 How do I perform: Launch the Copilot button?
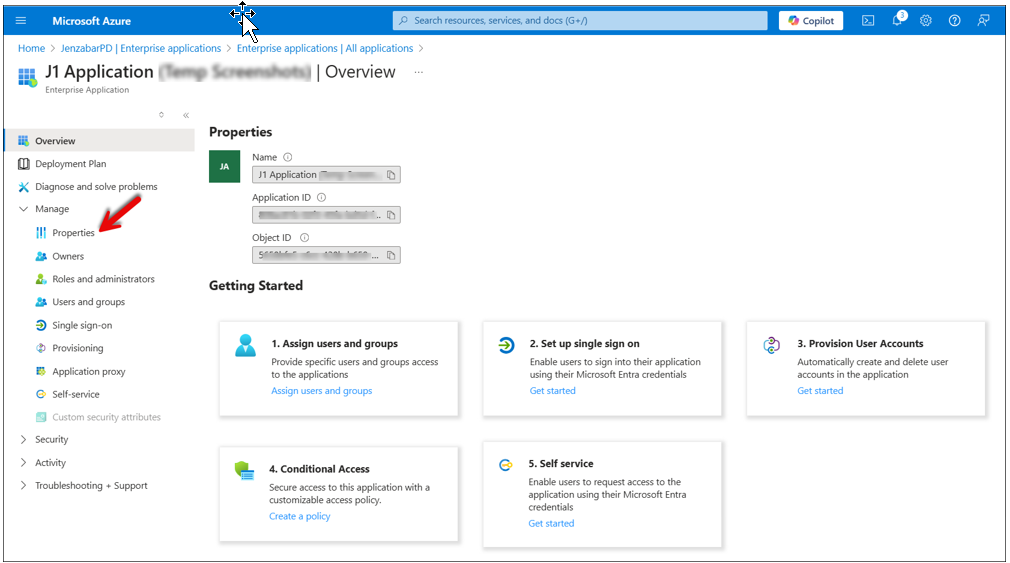click(811, 21)
